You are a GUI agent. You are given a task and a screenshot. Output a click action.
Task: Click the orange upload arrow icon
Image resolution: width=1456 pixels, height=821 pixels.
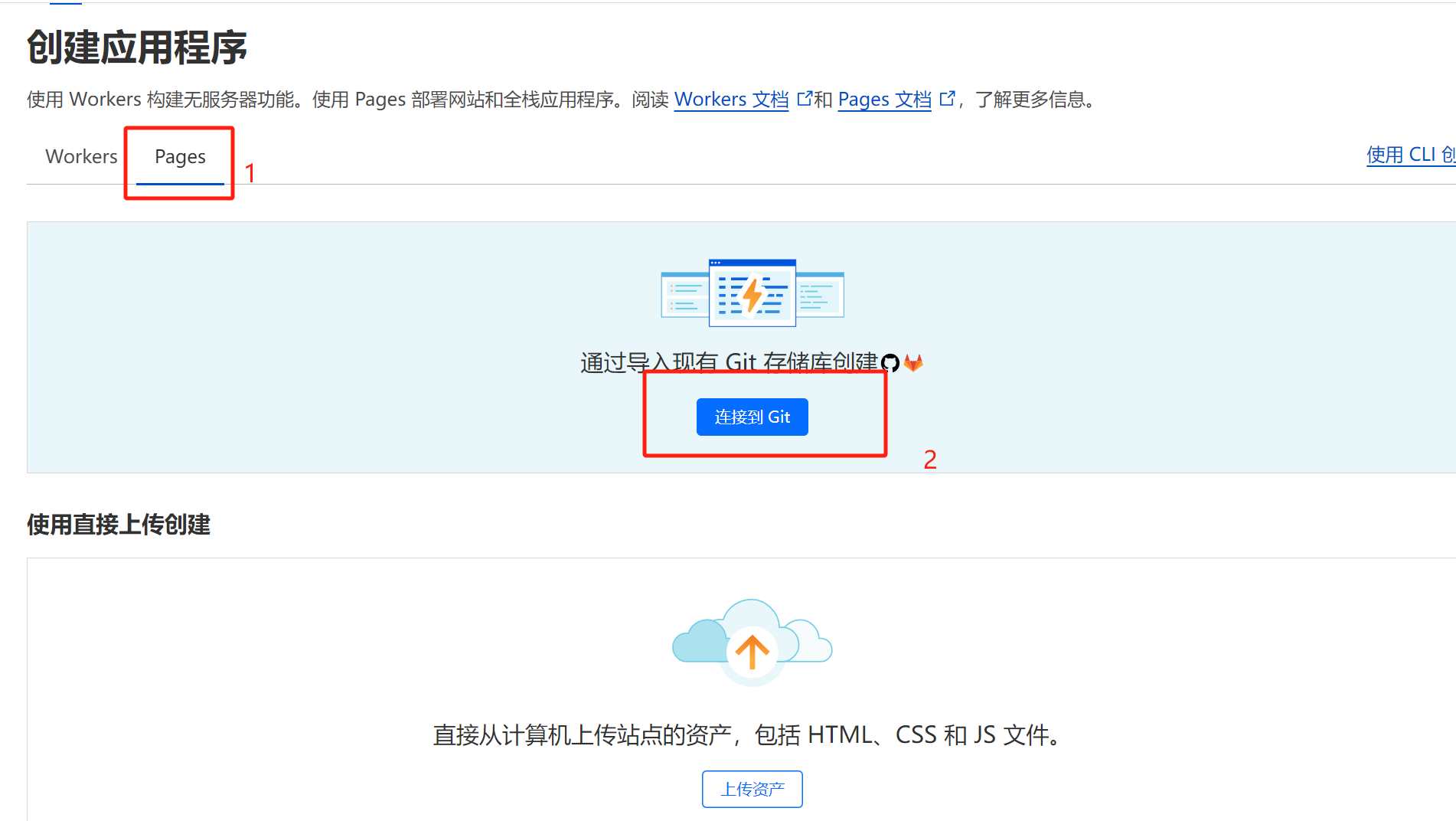coord(752,651)
